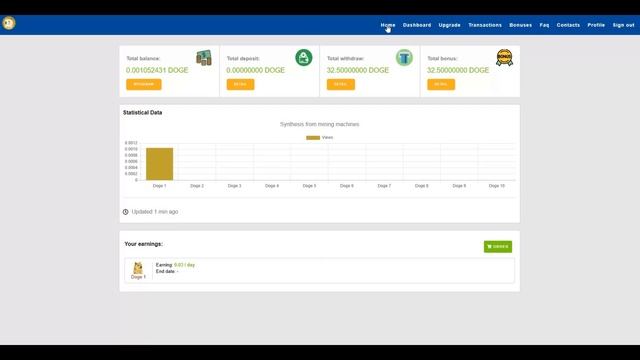The image size is (640, 360).
Task: Click the Doge 1 bar in the chart
Action: (x=160, y=164)
